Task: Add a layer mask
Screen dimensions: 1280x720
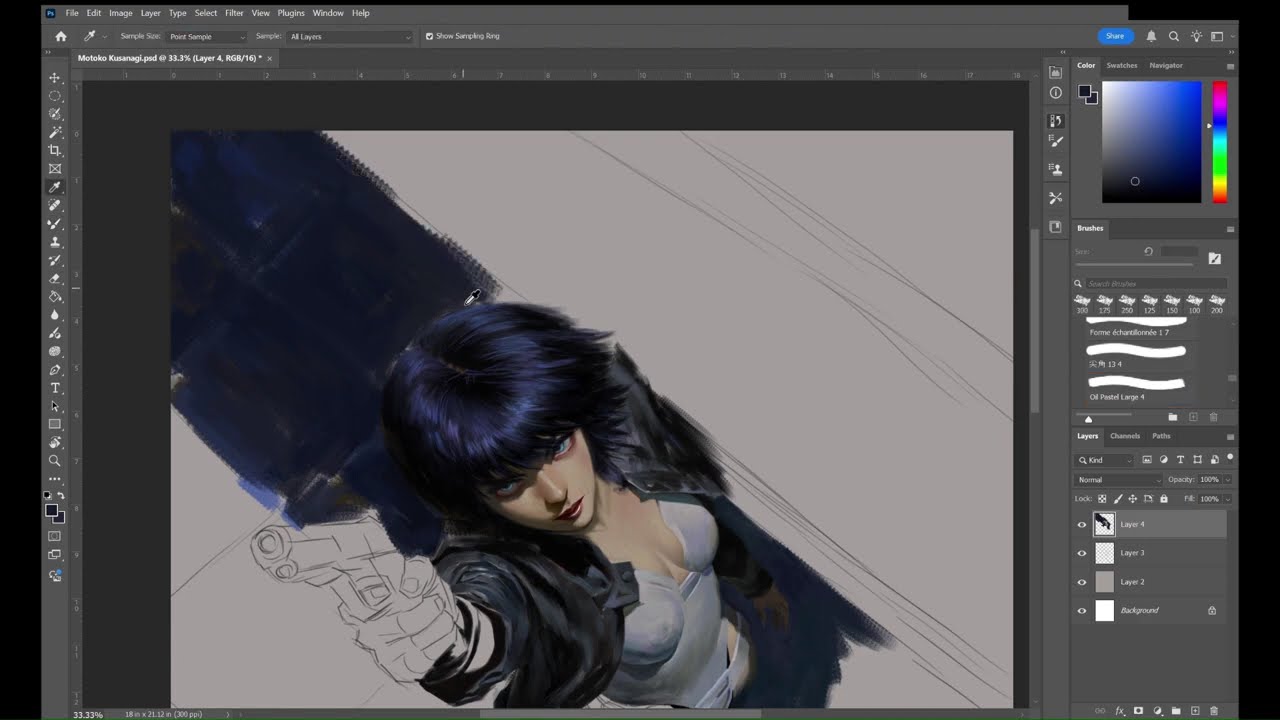Action: 1138,711
